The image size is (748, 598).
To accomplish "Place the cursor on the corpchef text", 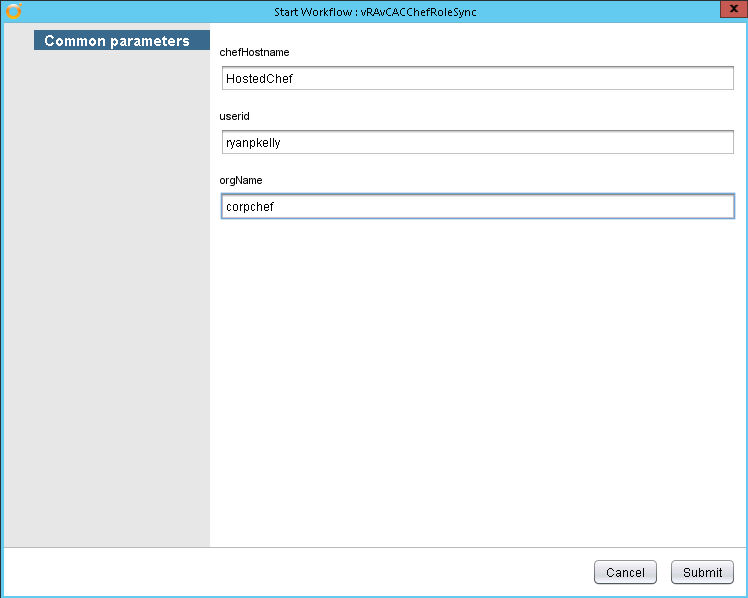I will [x=250, y=206].
